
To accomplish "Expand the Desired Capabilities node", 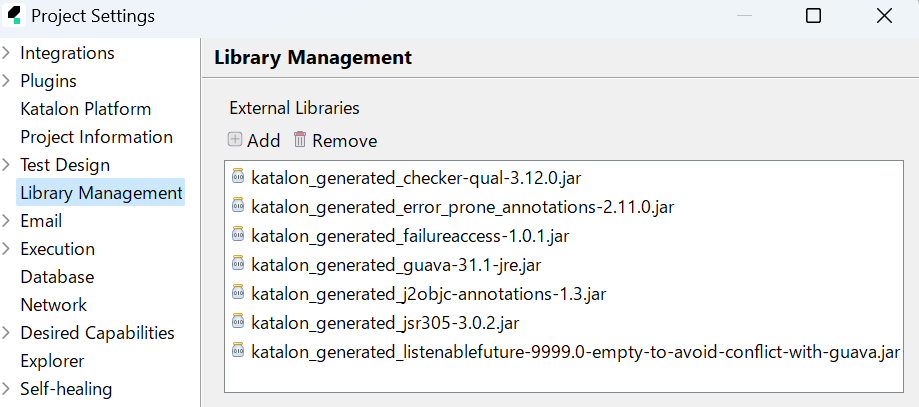I will click(7, 333).
